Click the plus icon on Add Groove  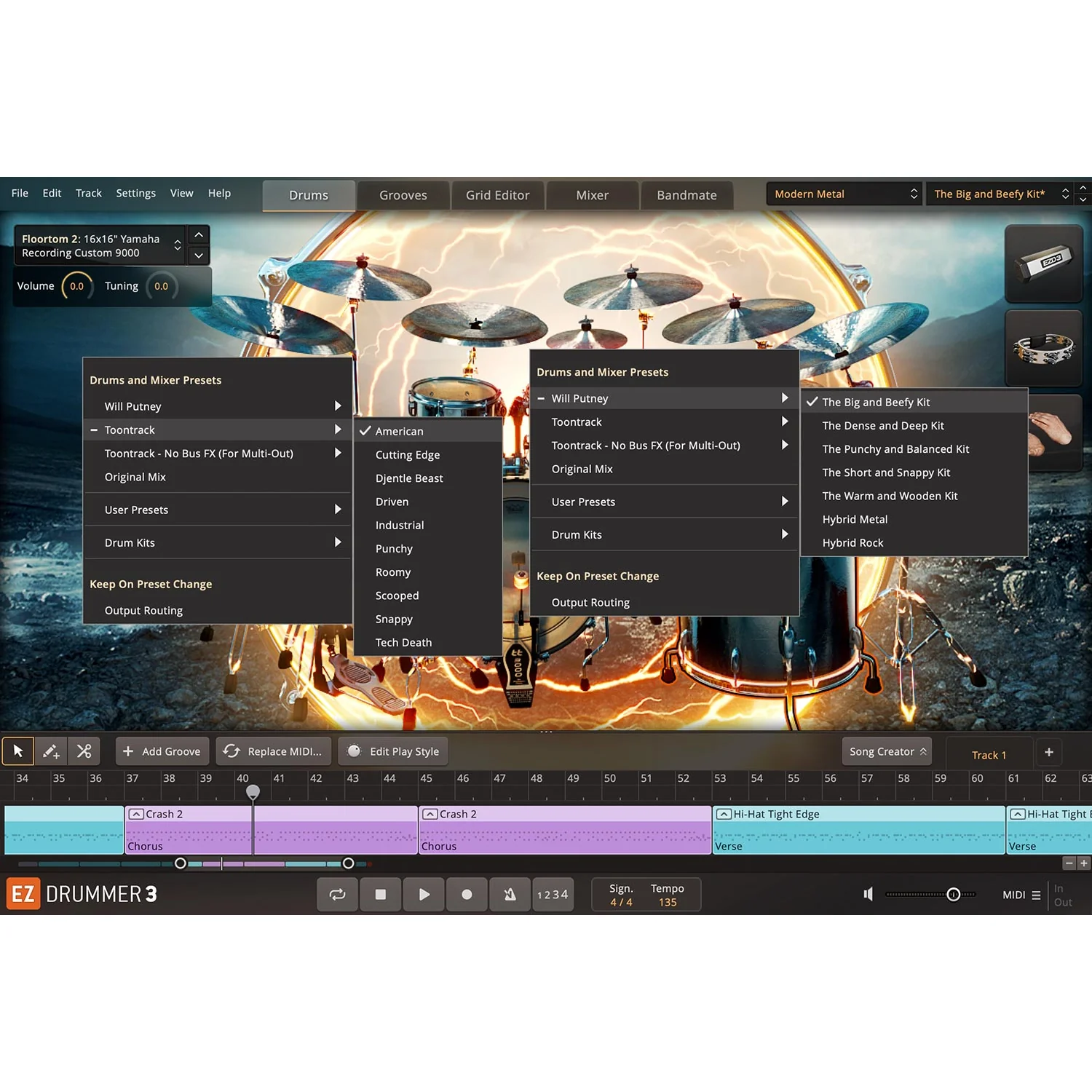pyautogui.click(x=128, y=751)
